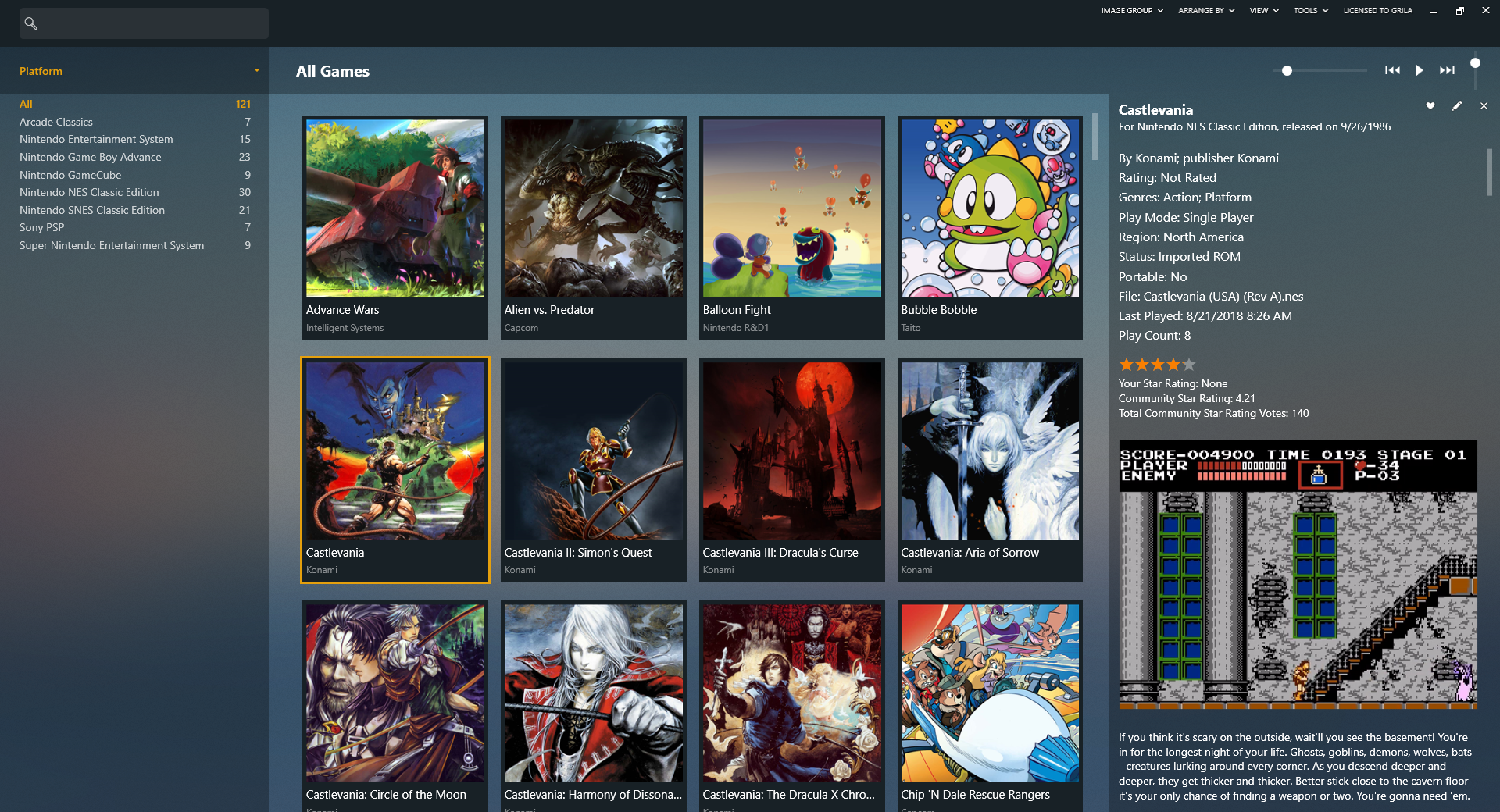The image size is (1500, 812).
Task: Open the Arrange By menu
Action: (1206, 11)
